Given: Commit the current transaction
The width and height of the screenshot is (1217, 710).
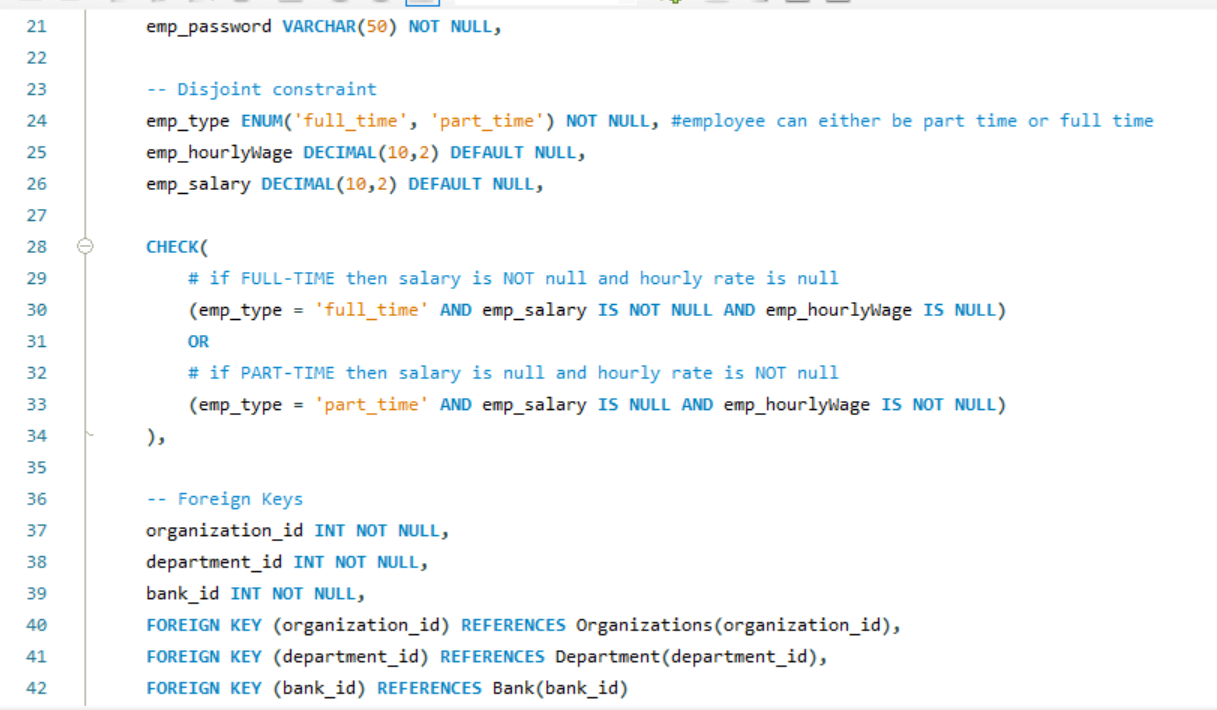Looking at the screenshot, I should point(340,4).
